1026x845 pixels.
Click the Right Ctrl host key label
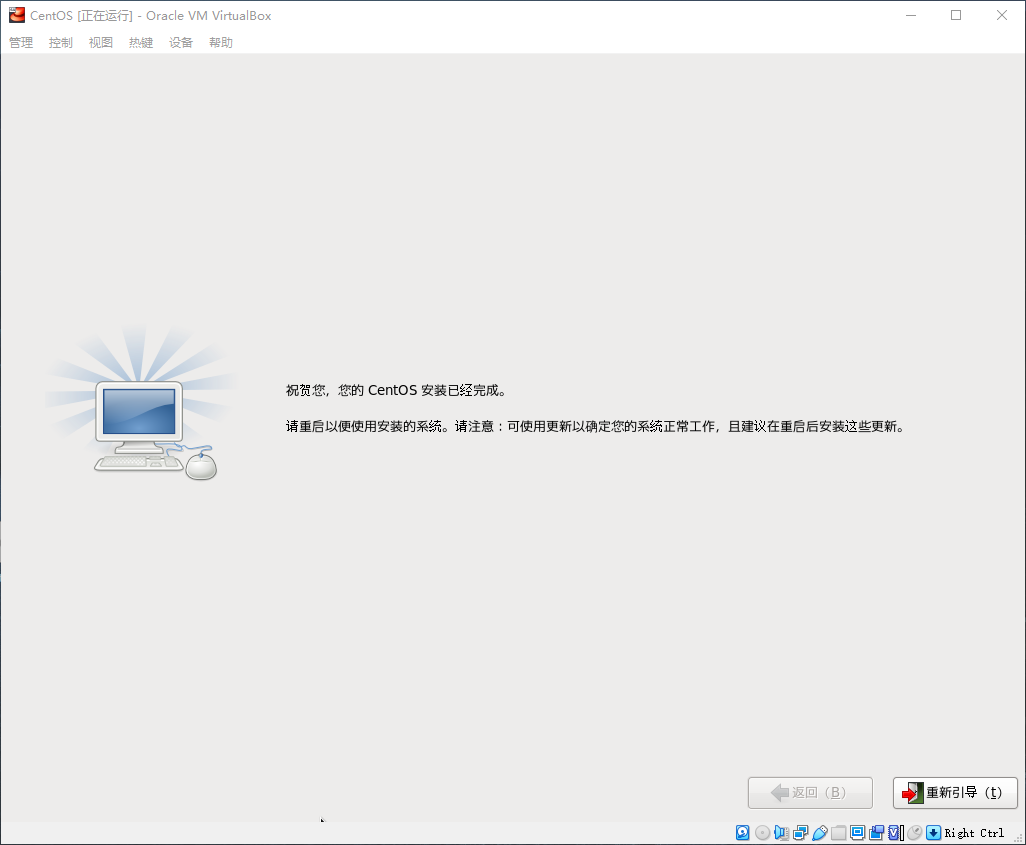tap(974, 833)
